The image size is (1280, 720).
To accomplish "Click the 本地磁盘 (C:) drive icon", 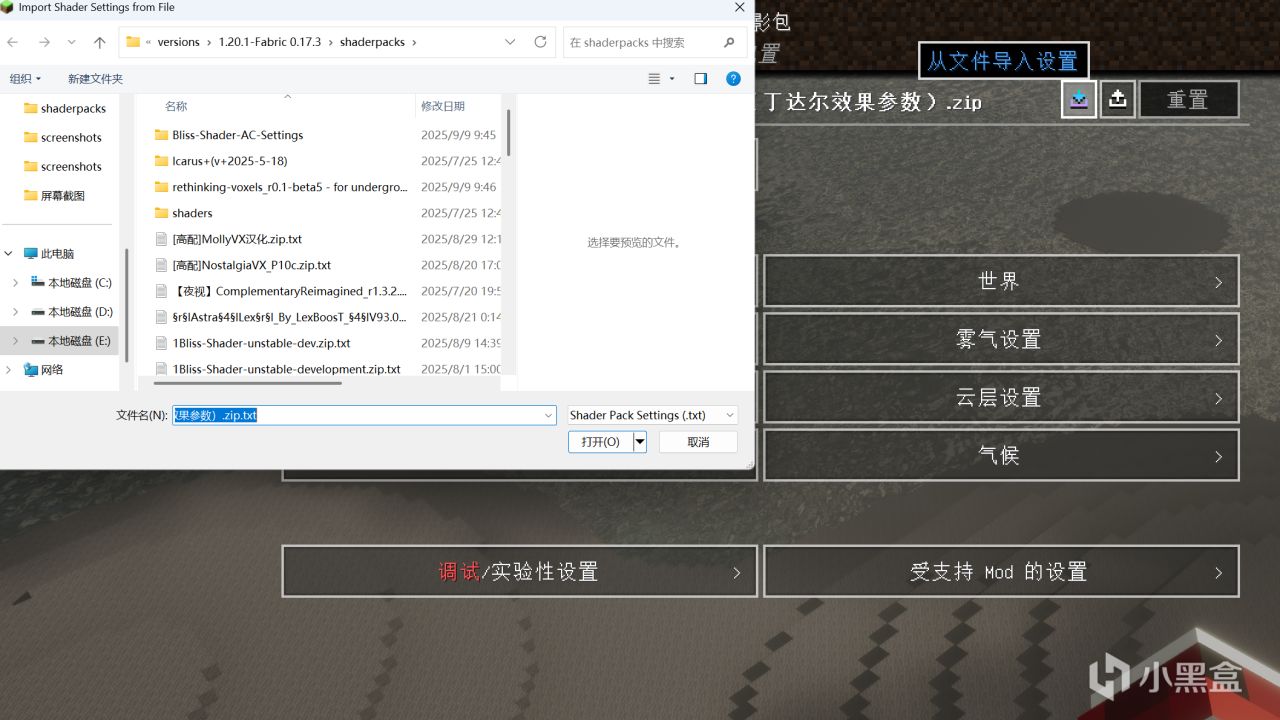I will 38,283.
